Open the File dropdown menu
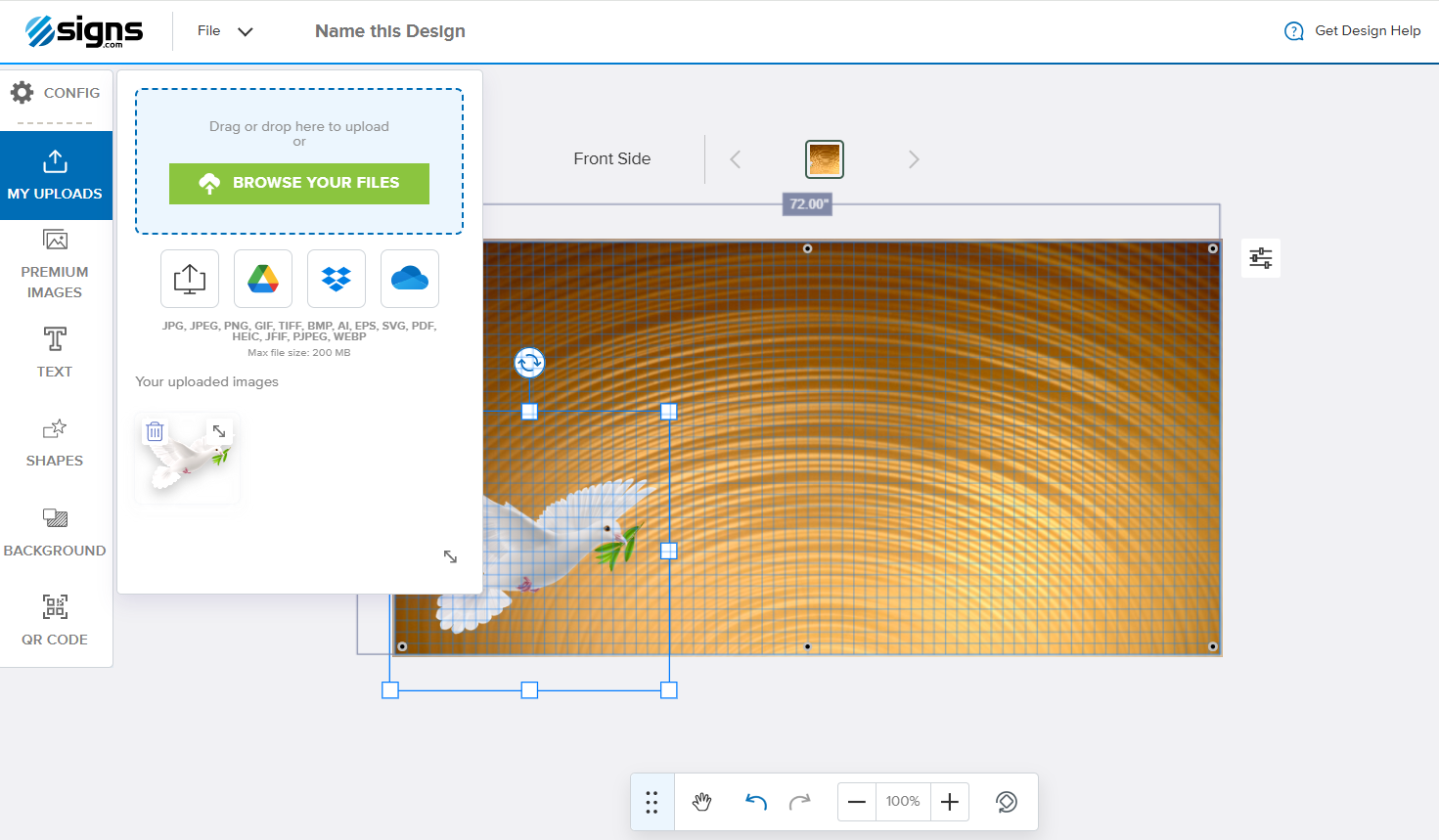Image resolution: width=1439 pixels, height=840 pixels. coord(225,31)
